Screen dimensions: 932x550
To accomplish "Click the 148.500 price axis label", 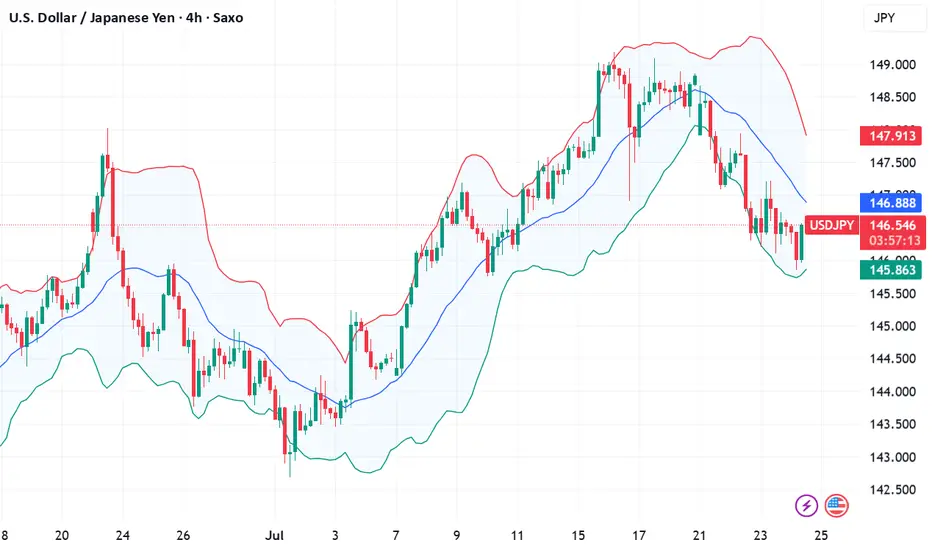I will (892, 98).
